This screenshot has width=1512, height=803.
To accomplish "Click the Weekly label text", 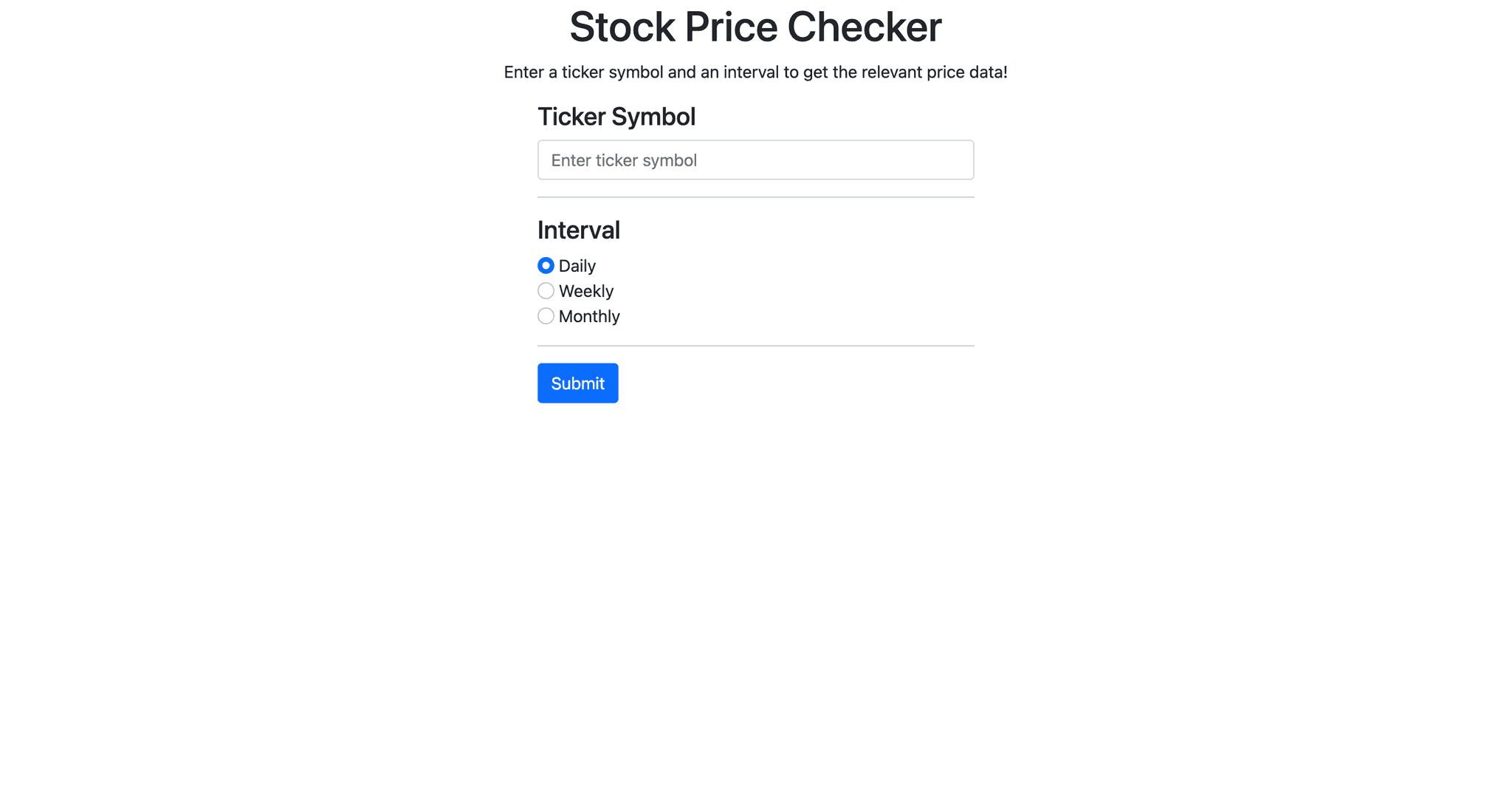I will [x=586, y=290].
